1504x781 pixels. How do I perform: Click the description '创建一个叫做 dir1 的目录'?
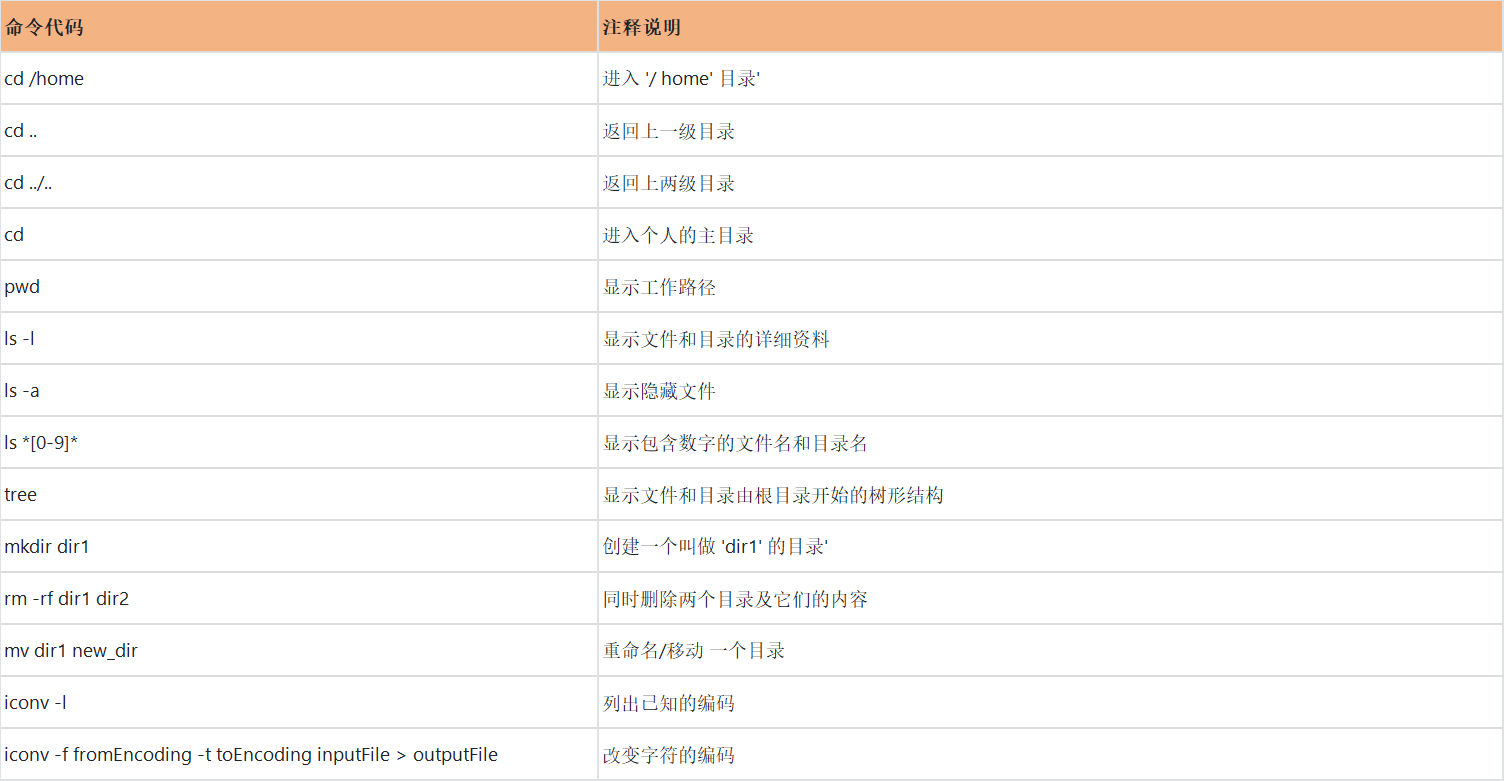pos(716,547)
